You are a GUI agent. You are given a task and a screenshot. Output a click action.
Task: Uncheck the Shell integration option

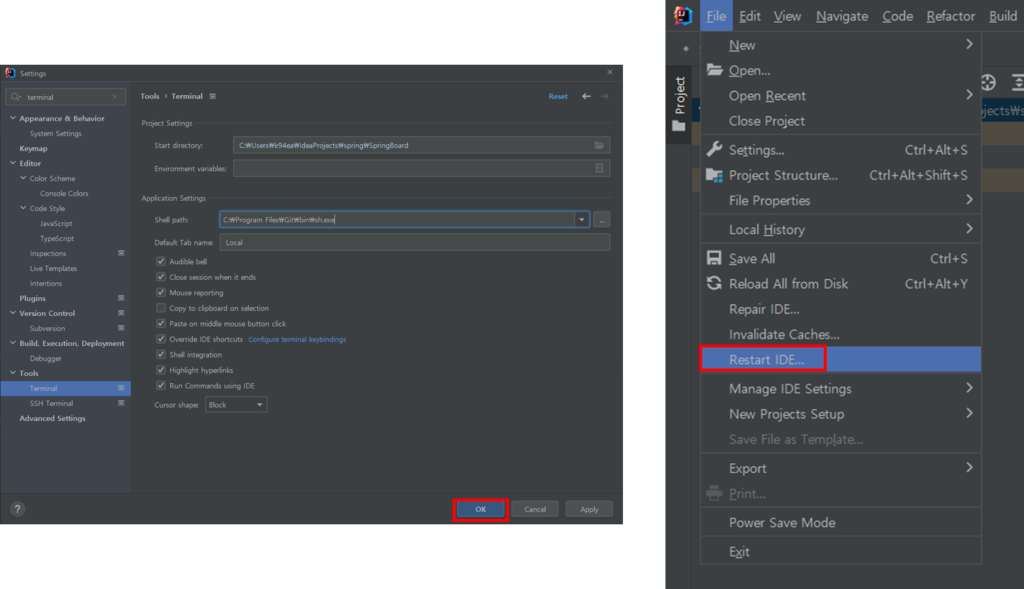pyautogui.click(x=161, y=354)
